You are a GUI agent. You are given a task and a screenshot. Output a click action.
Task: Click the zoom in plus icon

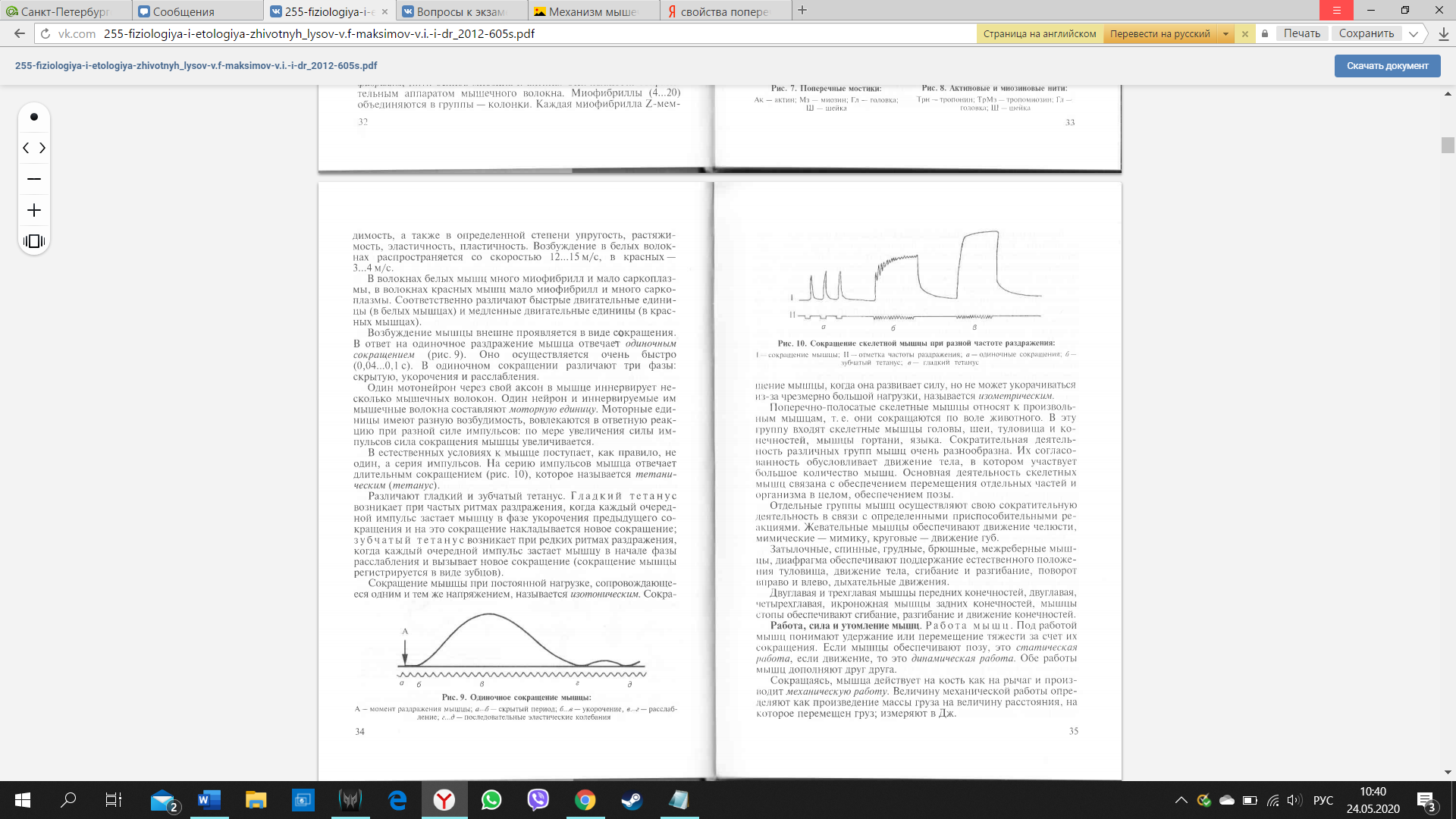click(33, 210)
